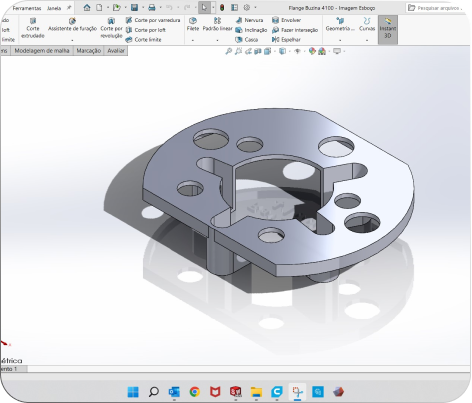Open the Options gear icon
The image size is (472, 403).
(x=247, y=7)
